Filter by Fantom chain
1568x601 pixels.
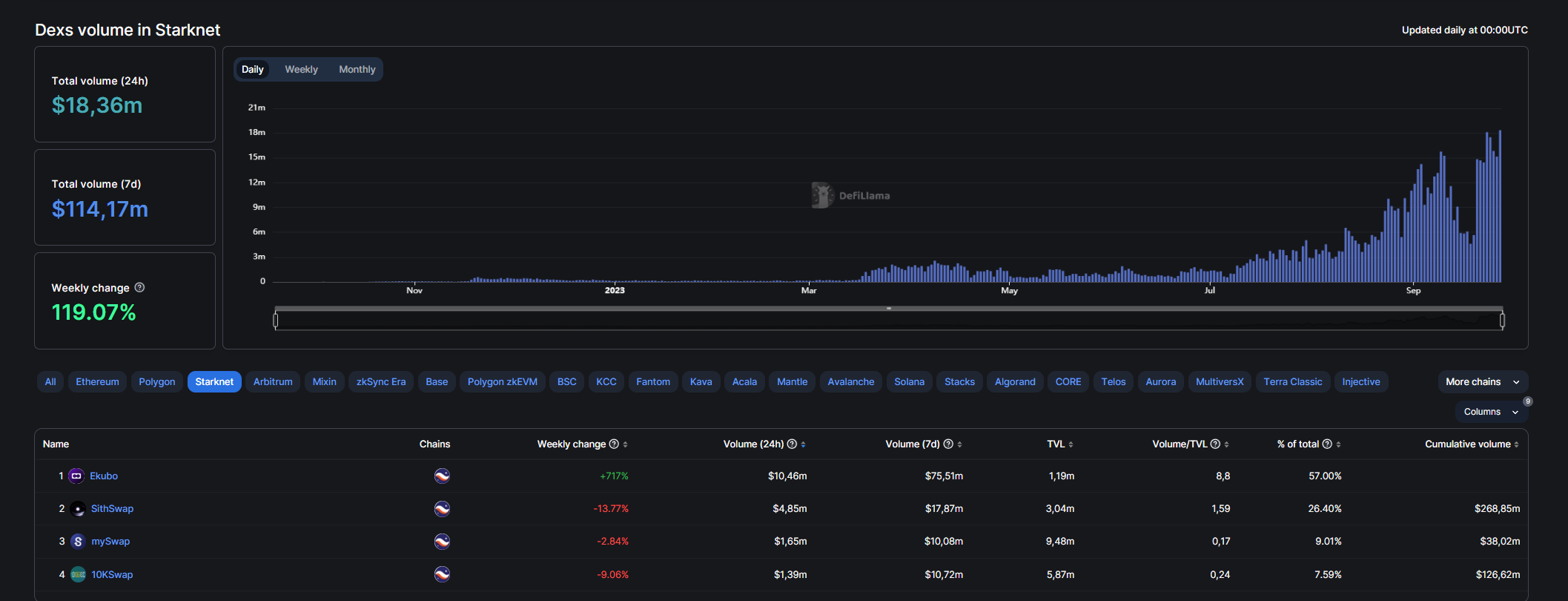tap(653, 381)
